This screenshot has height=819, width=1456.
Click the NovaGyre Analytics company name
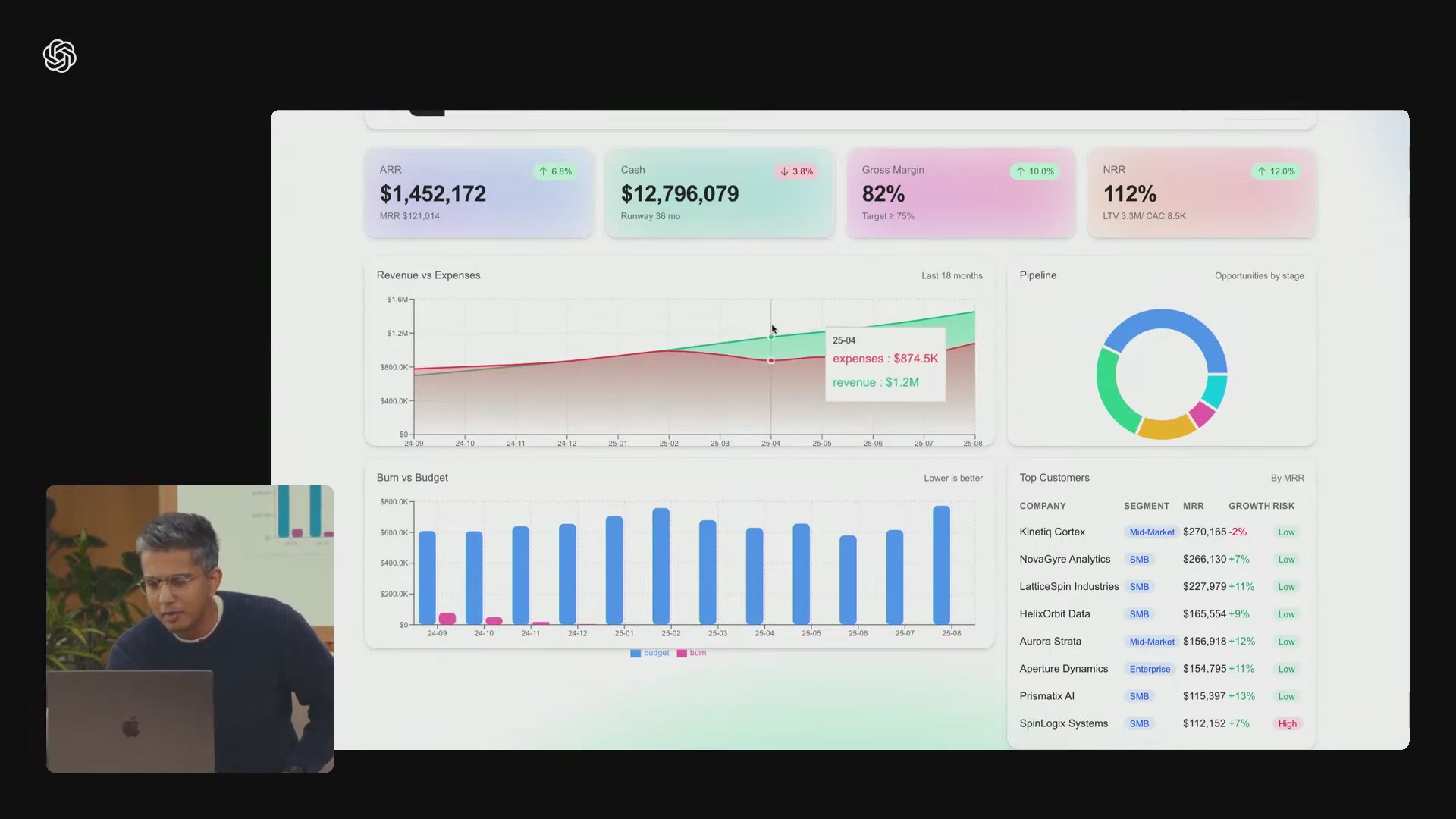pyautogui.click(x=1065, y=559)
